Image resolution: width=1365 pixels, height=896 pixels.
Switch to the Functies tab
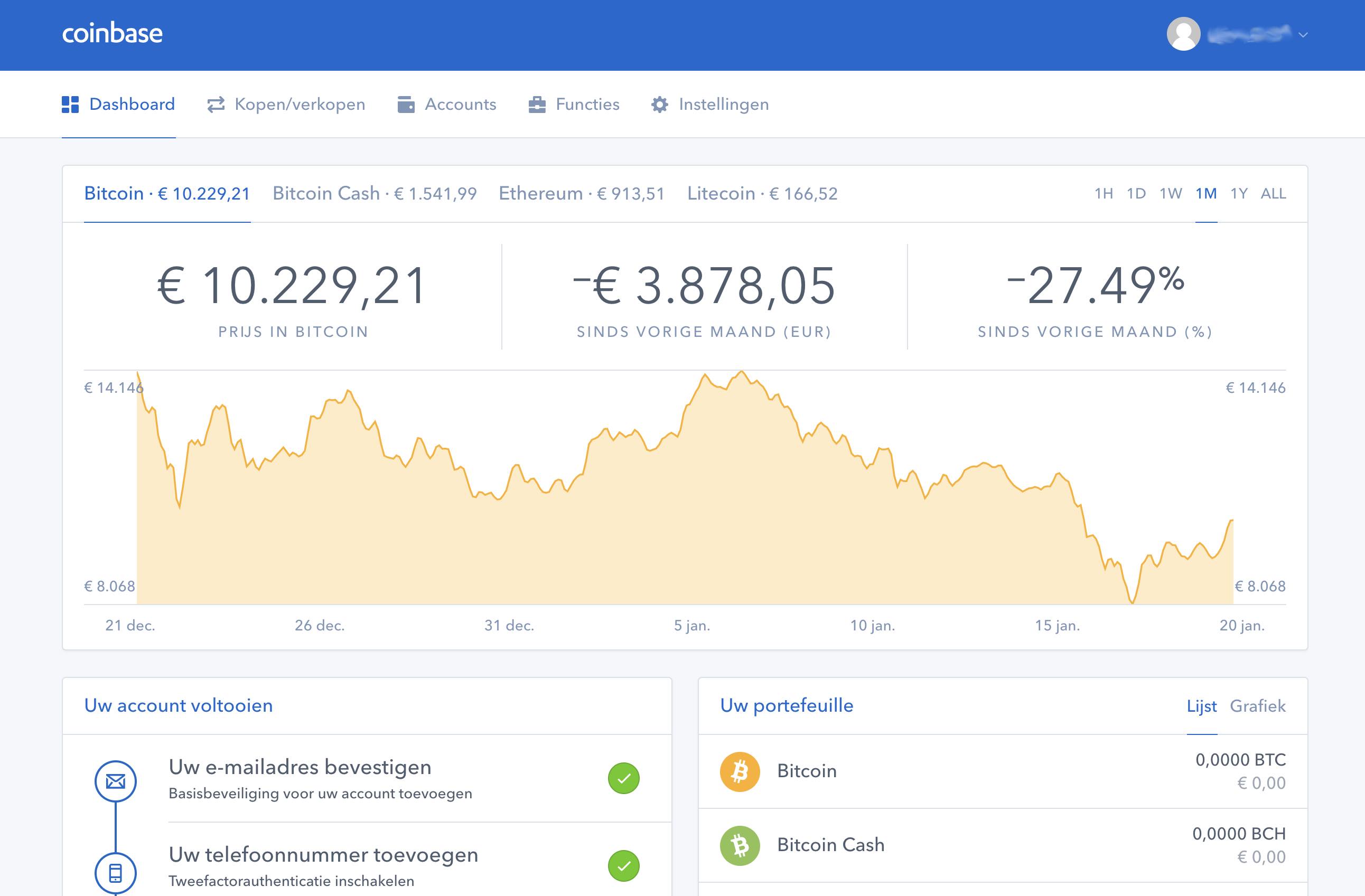[x=574, y=105]
